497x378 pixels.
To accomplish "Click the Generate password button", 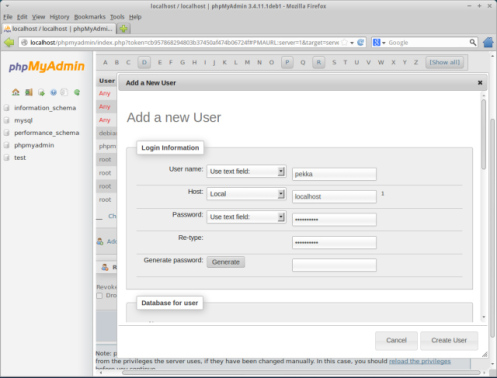I will tap(226, 262).
